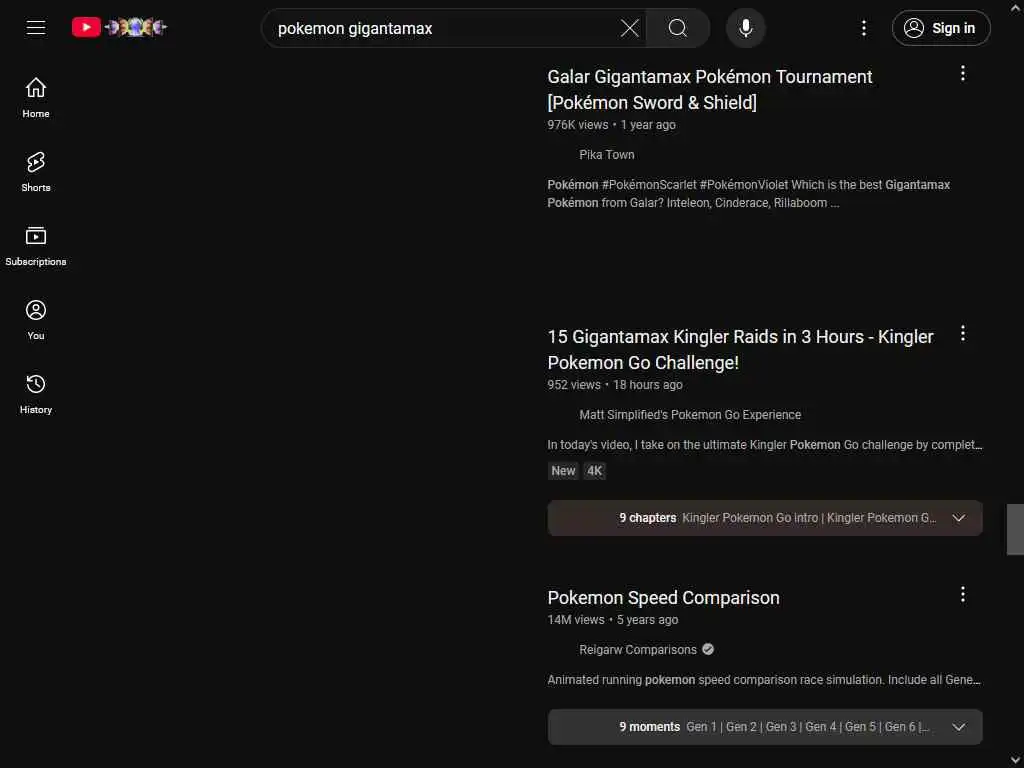Click scrollbar up arrow
The height and width of the screenshot is (768, 1024).
[x=1016, y=7]
